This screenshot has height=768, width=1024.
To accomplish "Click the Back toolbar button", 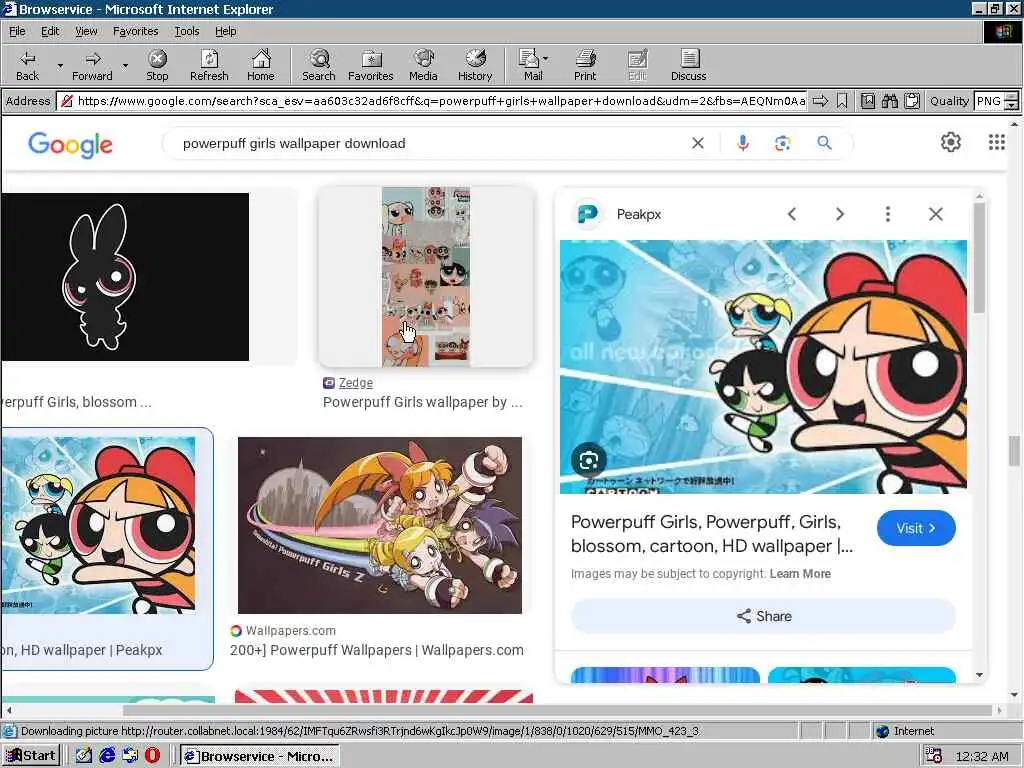I will tap(27, 65).
